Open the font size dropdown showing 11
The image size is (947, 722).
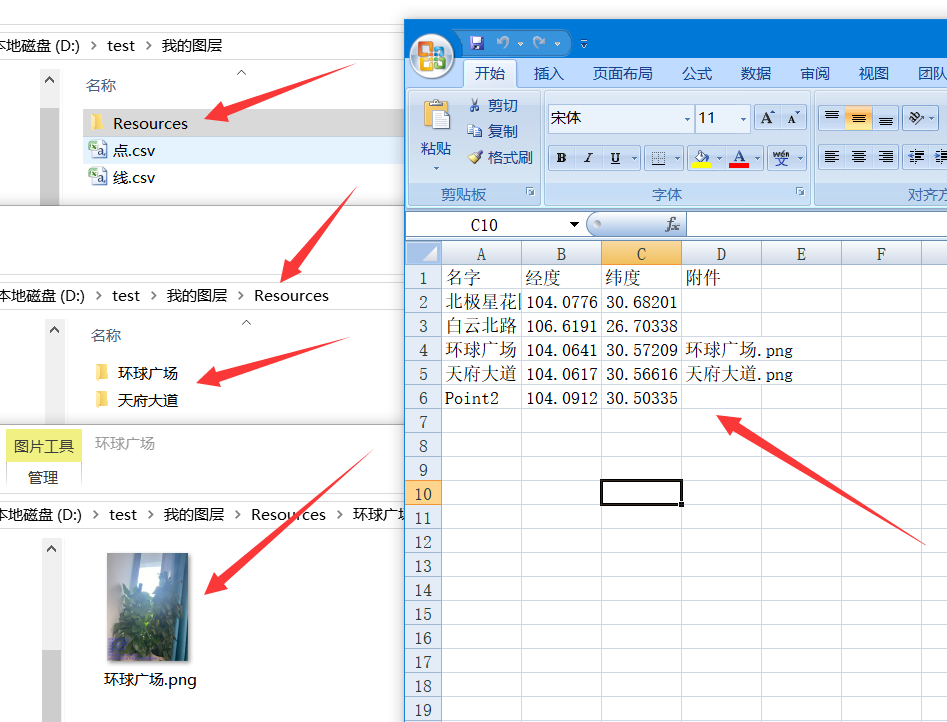point(743,118)
